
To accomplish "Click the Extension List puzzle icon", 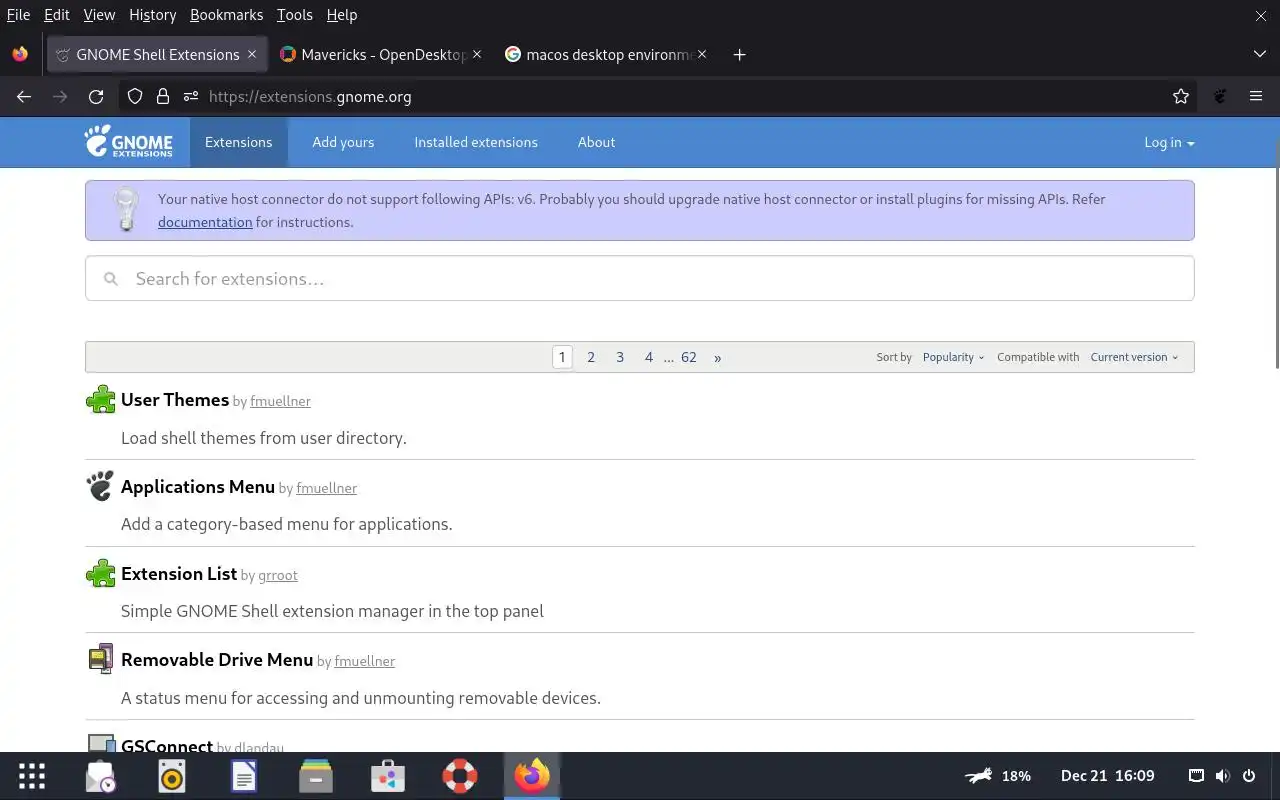I will 100,573.
